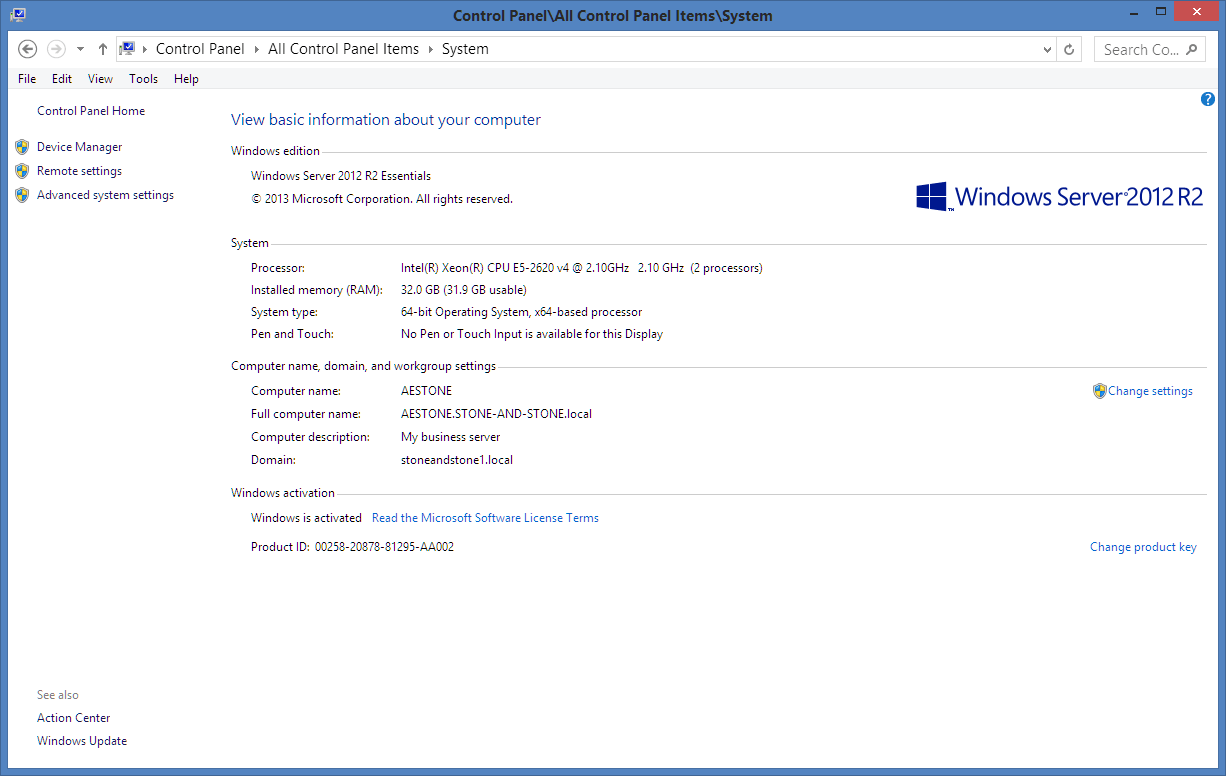Maximize the System window
The height and width of the screenshot is (776, 1226).
click(x=1160, y=12)
